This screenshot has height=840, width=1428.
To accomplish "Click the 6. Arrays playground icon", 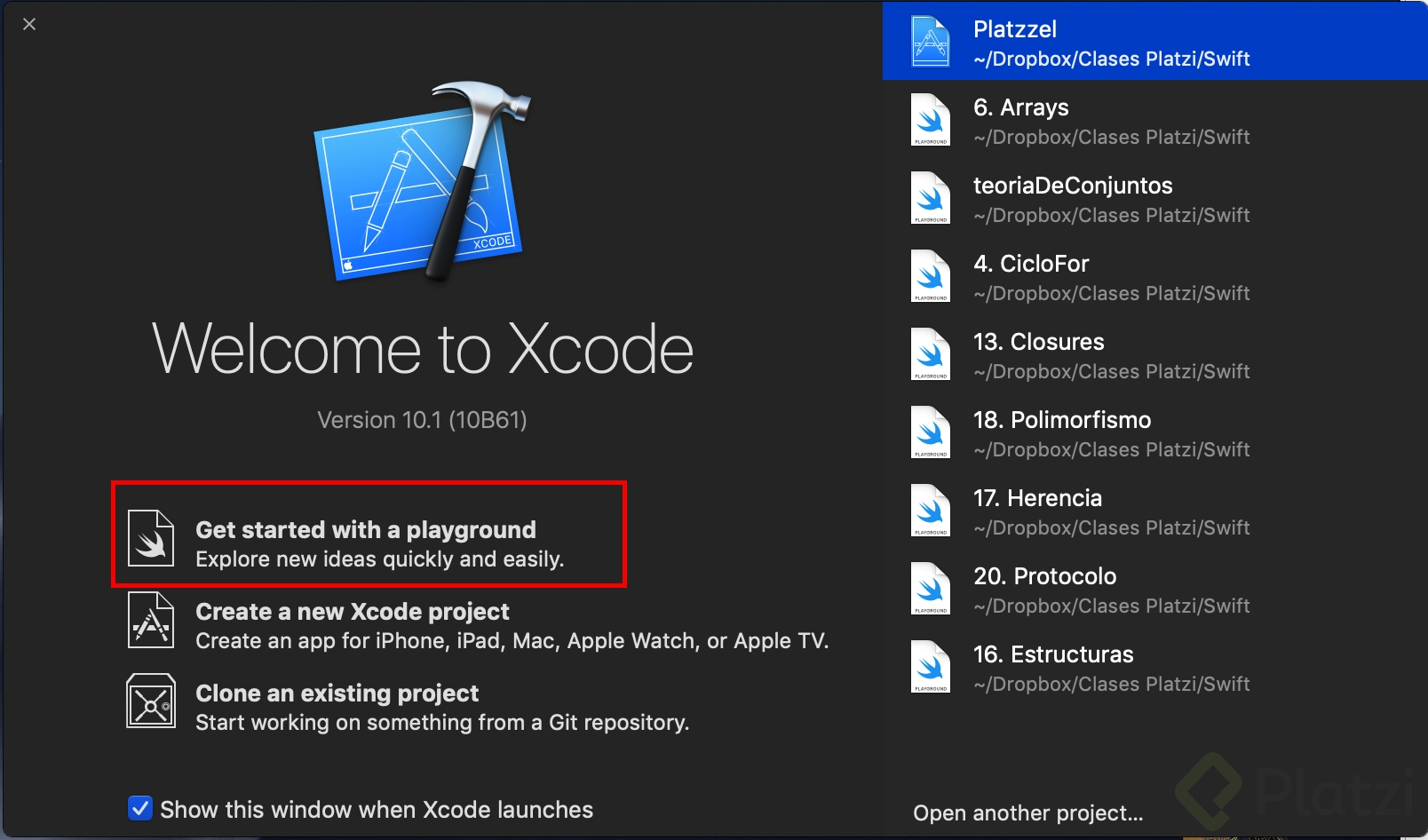I will click(x=931, y=120).
